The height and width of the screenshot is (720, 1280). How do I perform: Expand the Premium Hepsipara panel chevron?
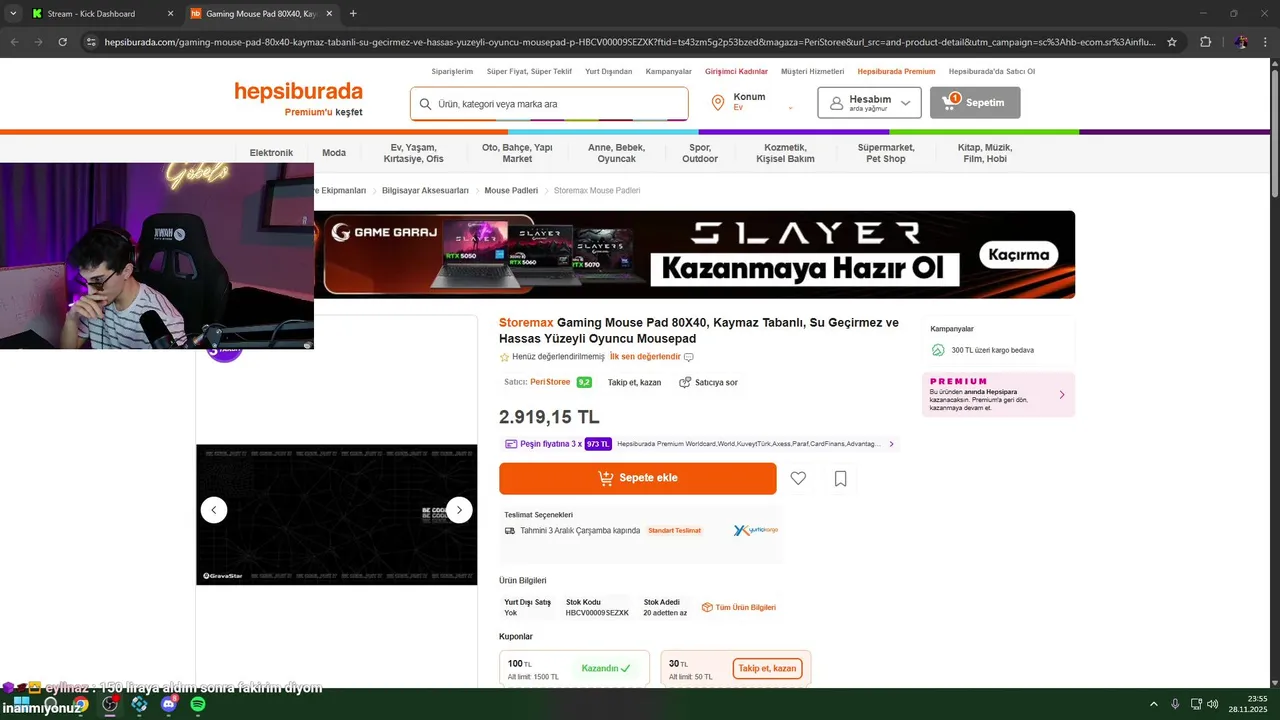[1061, 395]
